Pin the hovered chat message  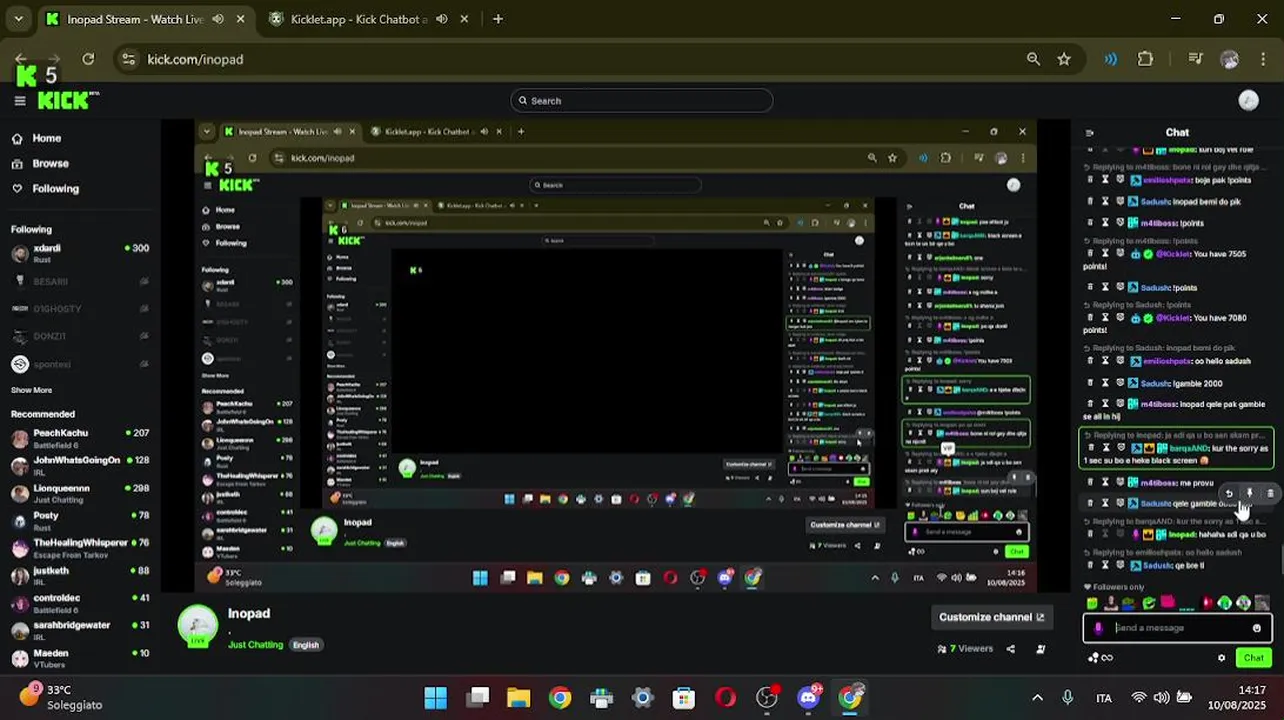(x=1249, y=493)
